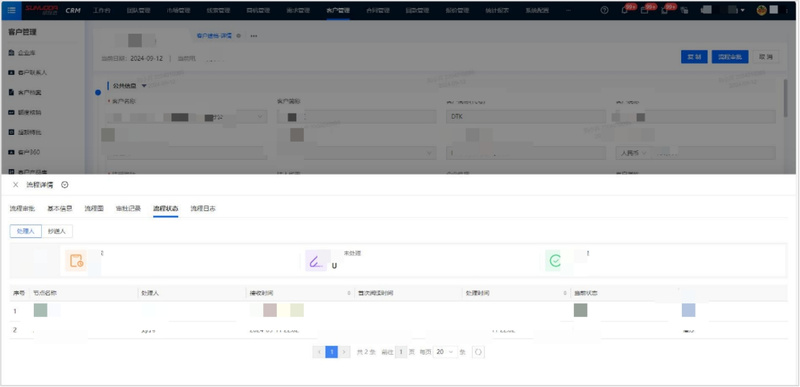Click the orange calendar status card icon
The height and width of the screenshot is (387, 800).
coord(76,261)
